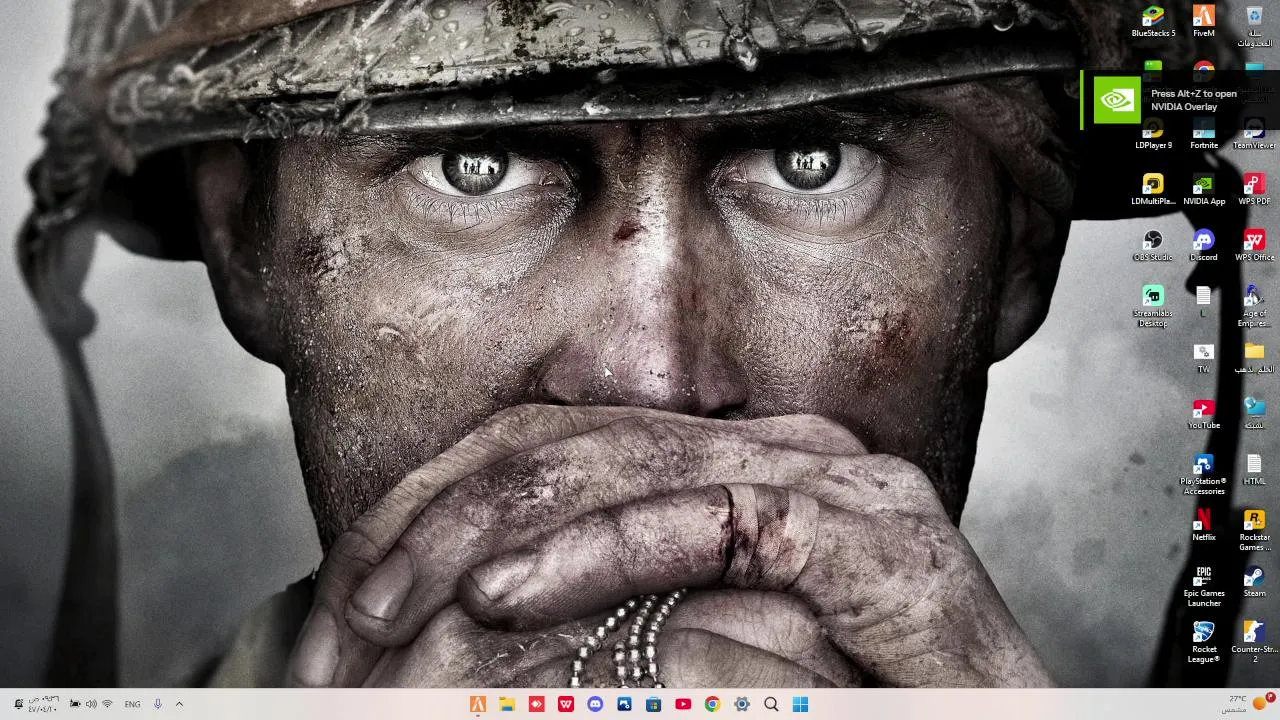Viewport: 1280px width, 720px height.
Task: Open taskbar Search magnifier
Action: point(771,704)
